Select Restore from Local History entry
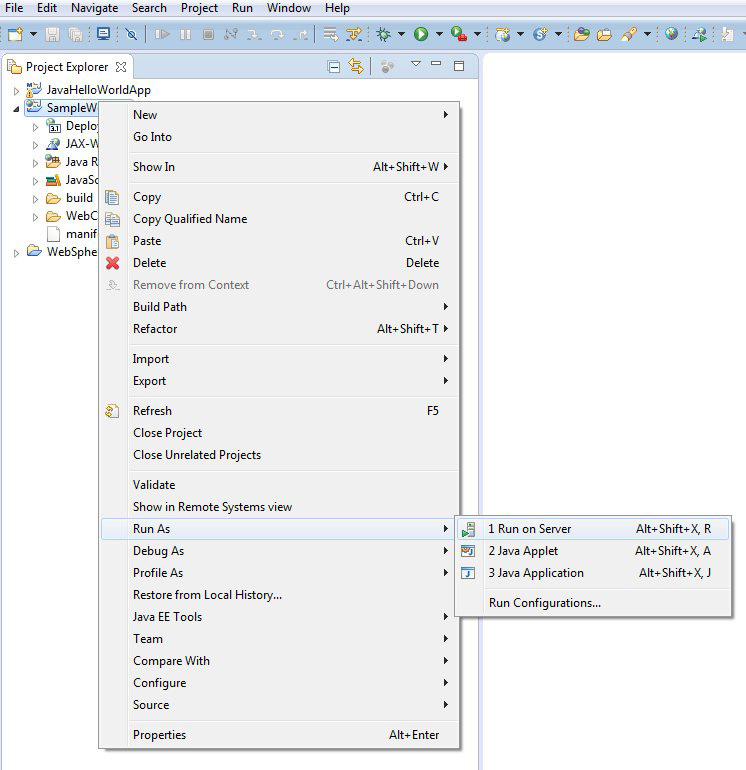Screen dimensions: 746x770 point(280,595)
